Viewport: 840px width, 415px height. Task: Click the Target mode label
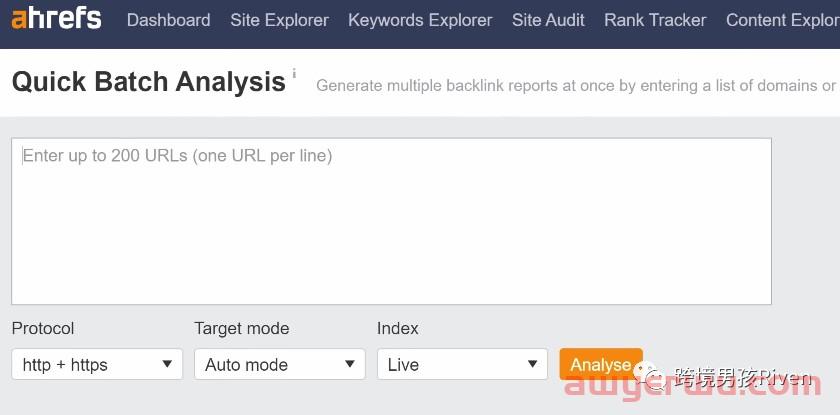pos(242,328)
